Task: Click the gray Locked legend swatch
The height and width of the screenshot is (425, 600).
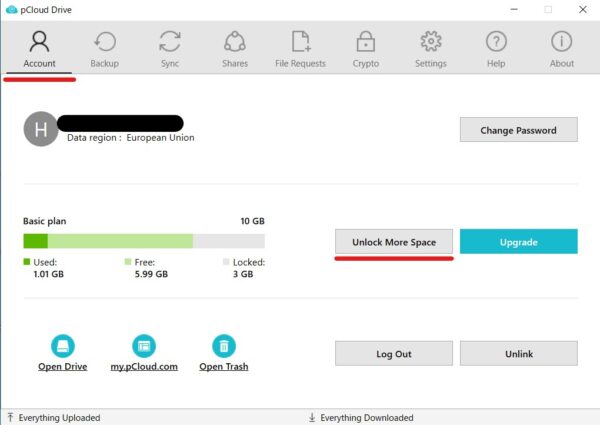Action: coord(226,262)
